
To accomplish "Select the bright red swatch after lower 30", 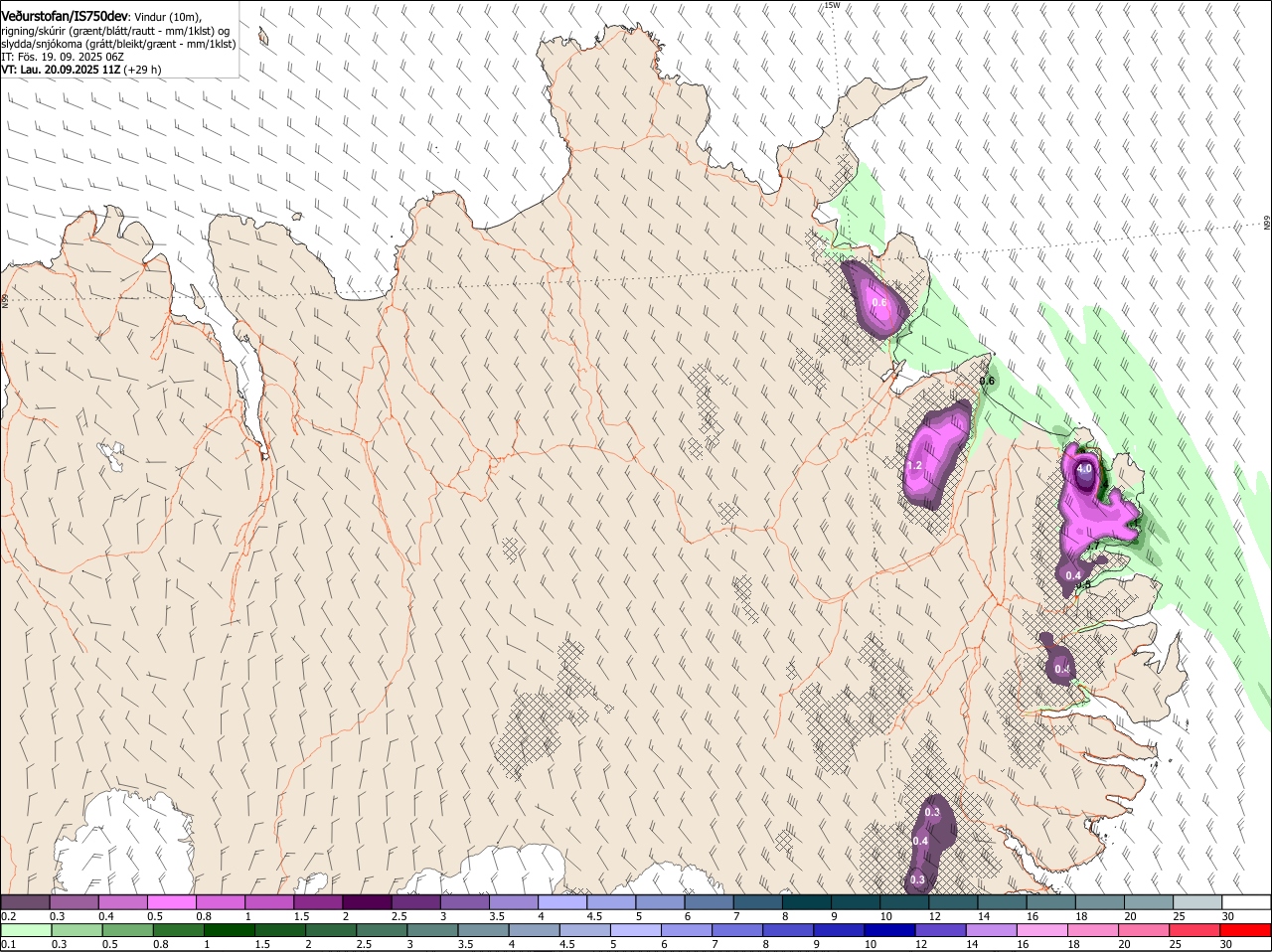I will (x=1245, y=930).
